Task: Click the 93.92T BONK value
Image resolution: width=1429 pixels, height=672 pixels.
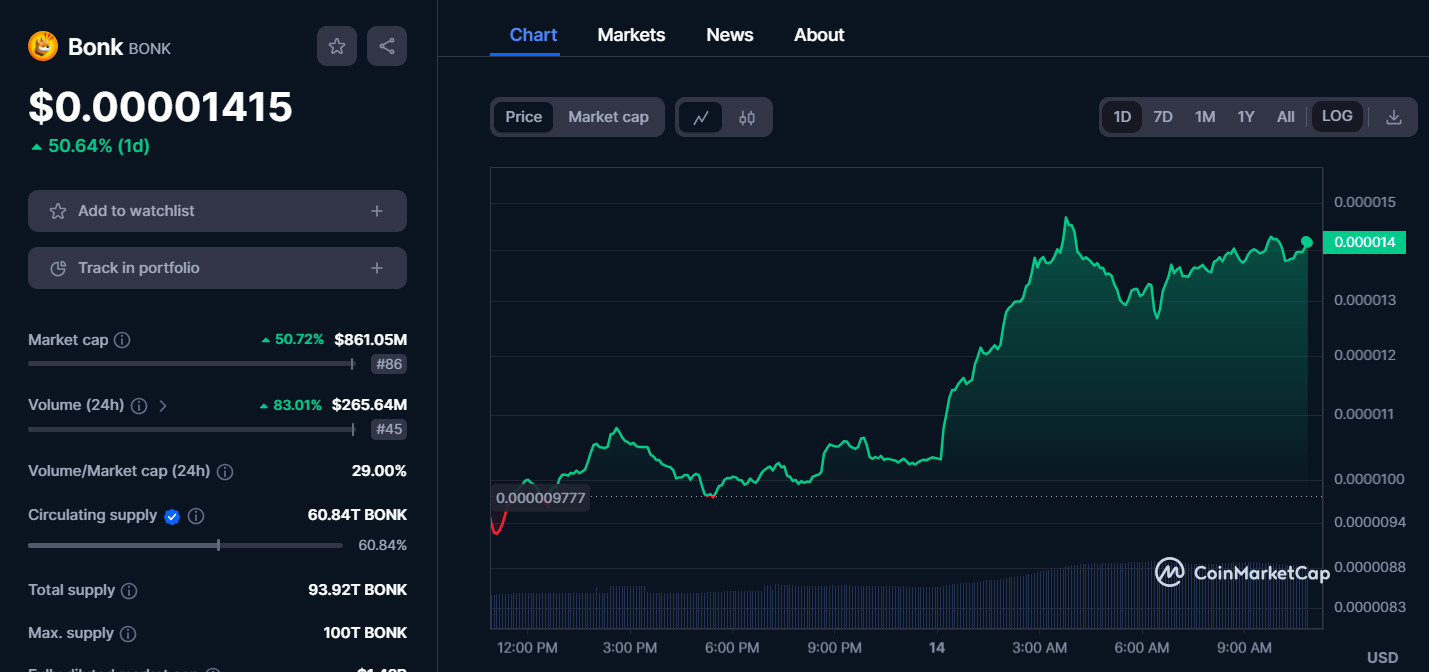Action: [x=357, y=590]
